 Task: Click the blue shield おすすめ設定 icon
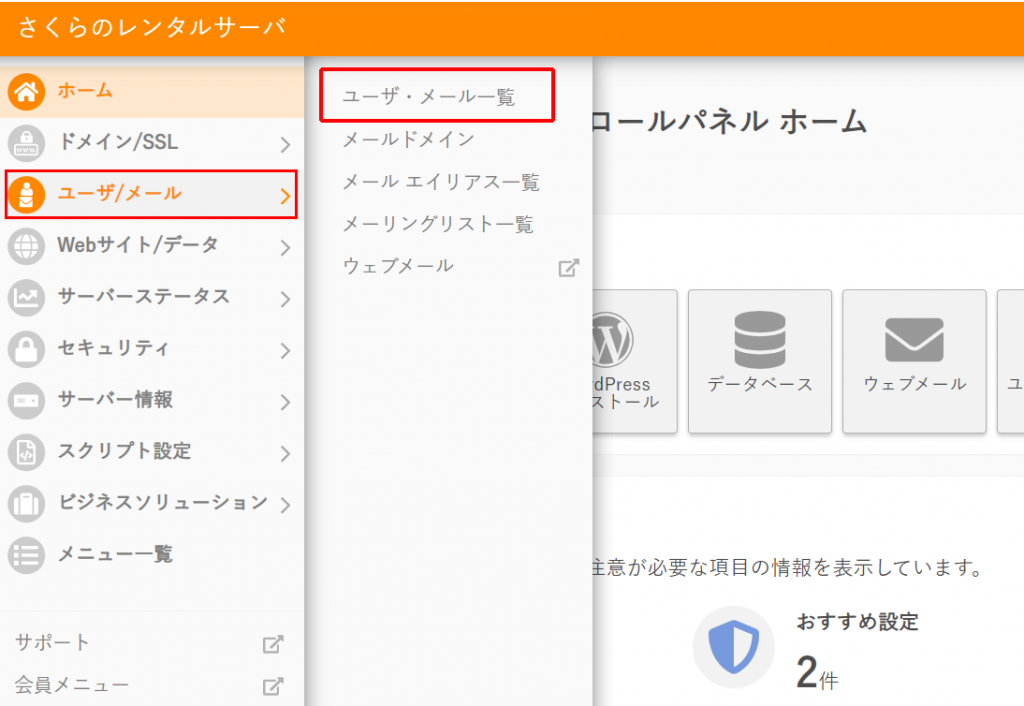(734, 647)
